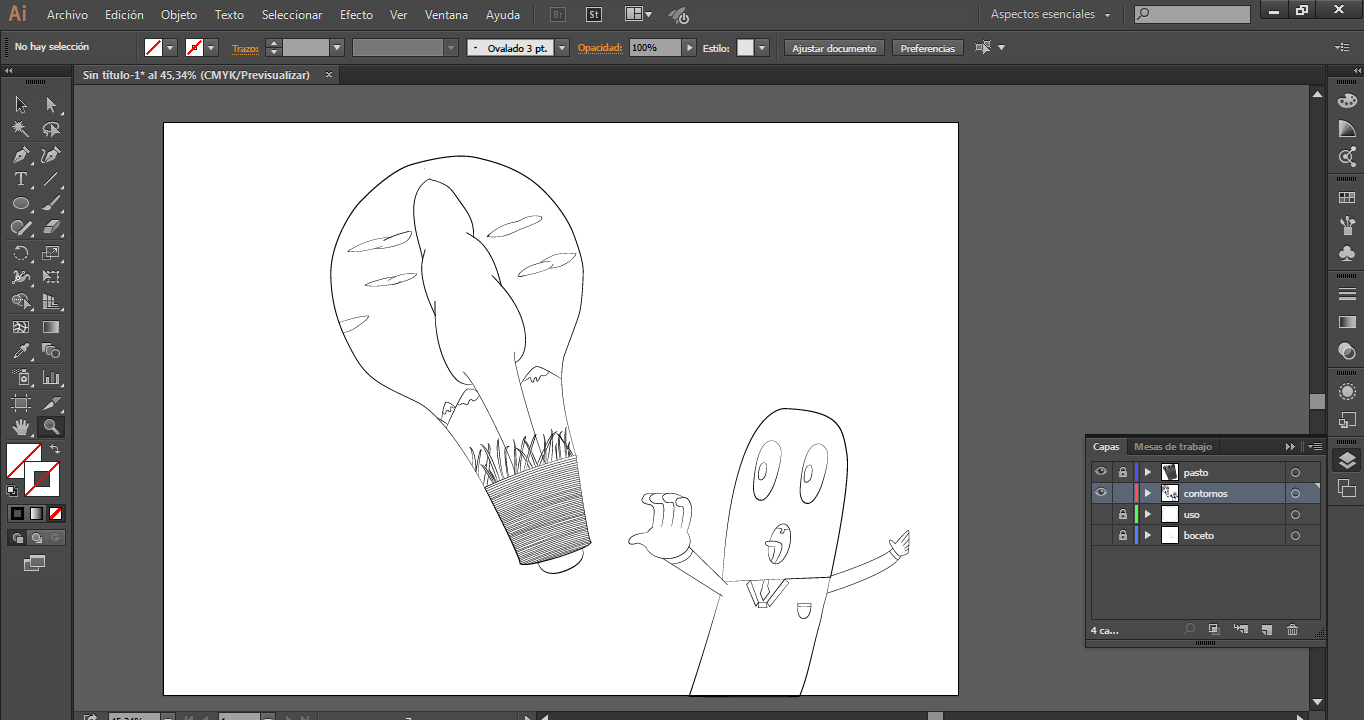Screen dimensions: 1364x720
Task: Click the Preferencias button
Action: point(927,48)
